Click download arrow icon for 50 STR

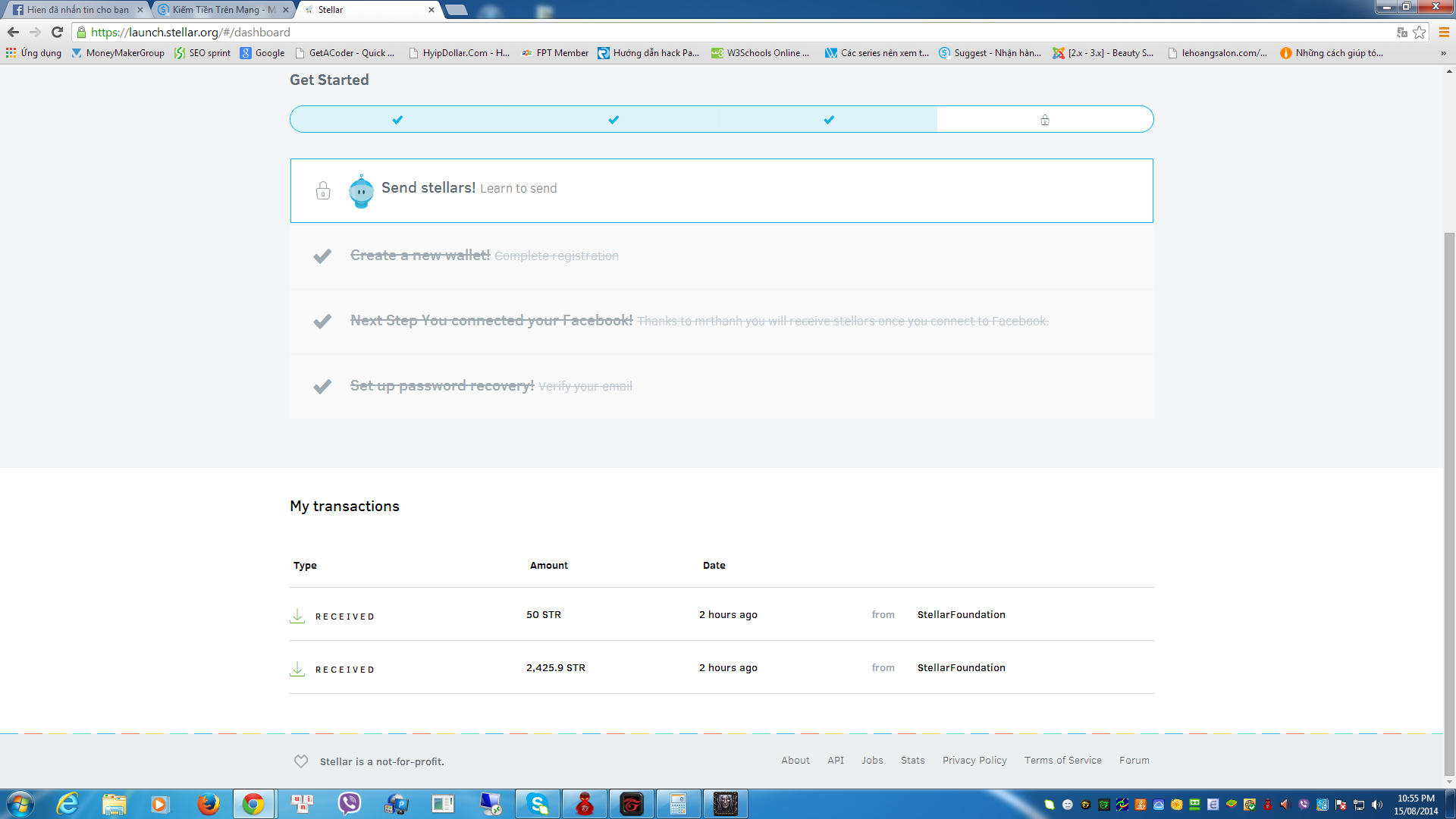pyautogui.click(x=297, y=616)
